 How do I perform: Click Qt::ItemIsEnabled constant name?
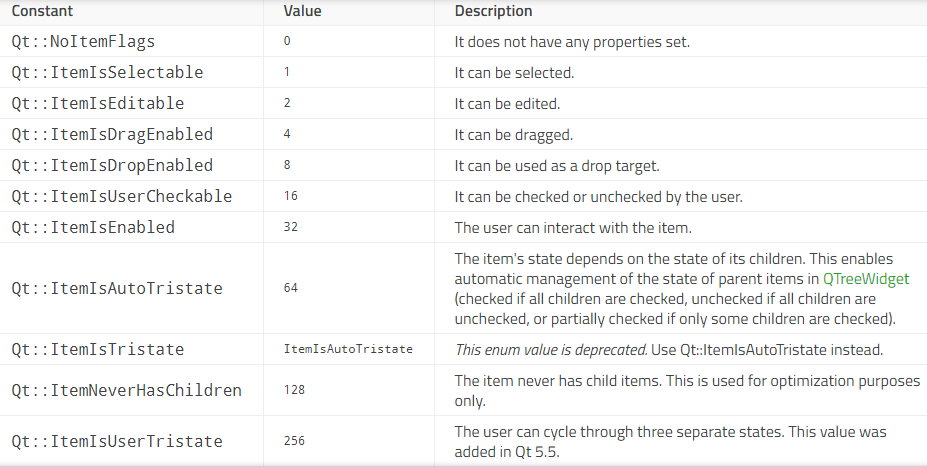[x=93, y=228]
